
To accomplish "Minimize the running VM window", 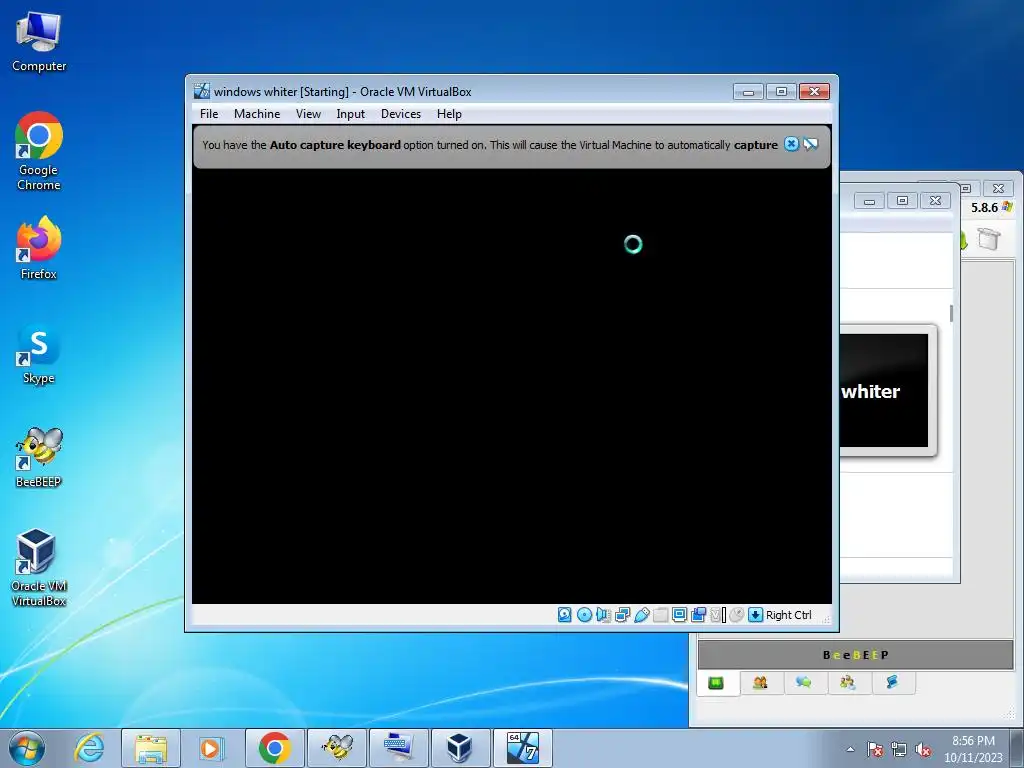I will pyautogui.click(x=748, y=91).
